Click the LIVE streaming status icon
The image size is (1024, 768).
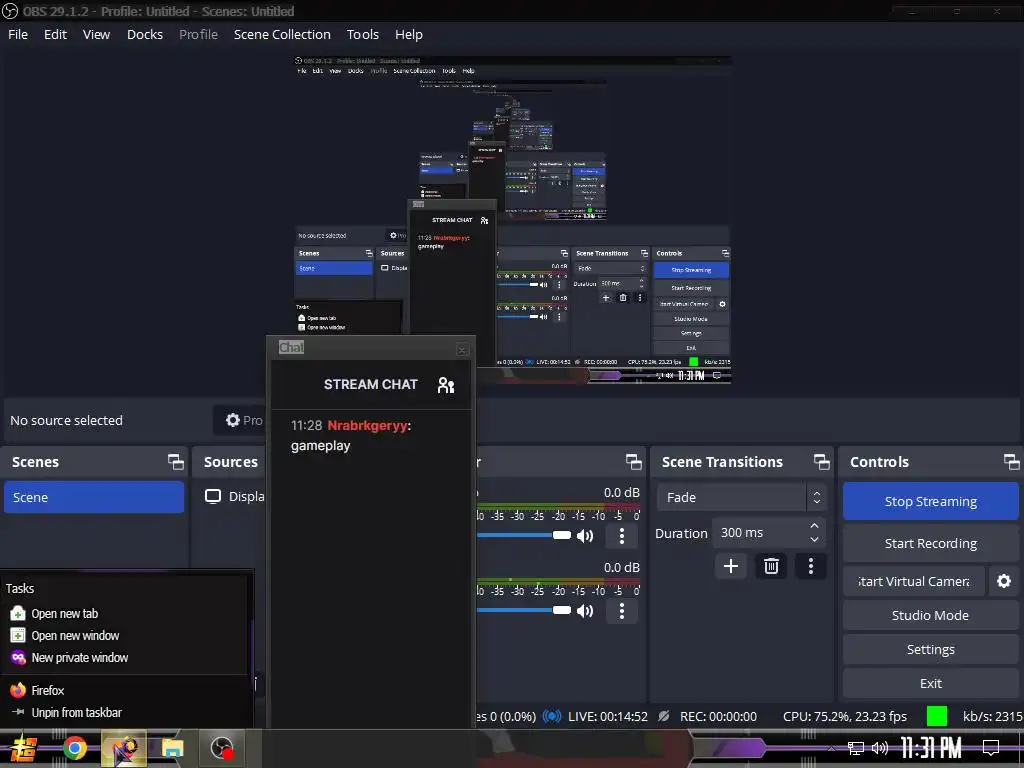pos(552,716)
